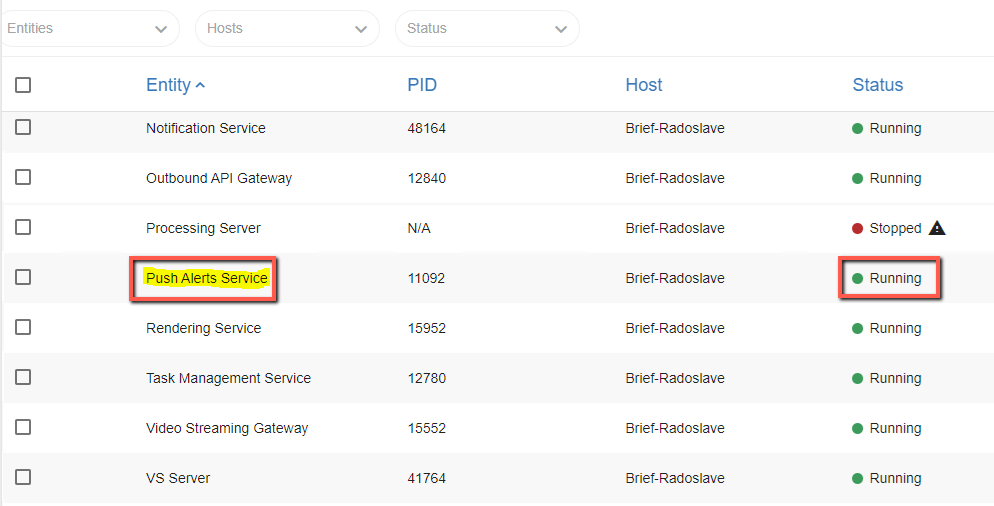Select the Notification Service entity name

tap(205, 128)
